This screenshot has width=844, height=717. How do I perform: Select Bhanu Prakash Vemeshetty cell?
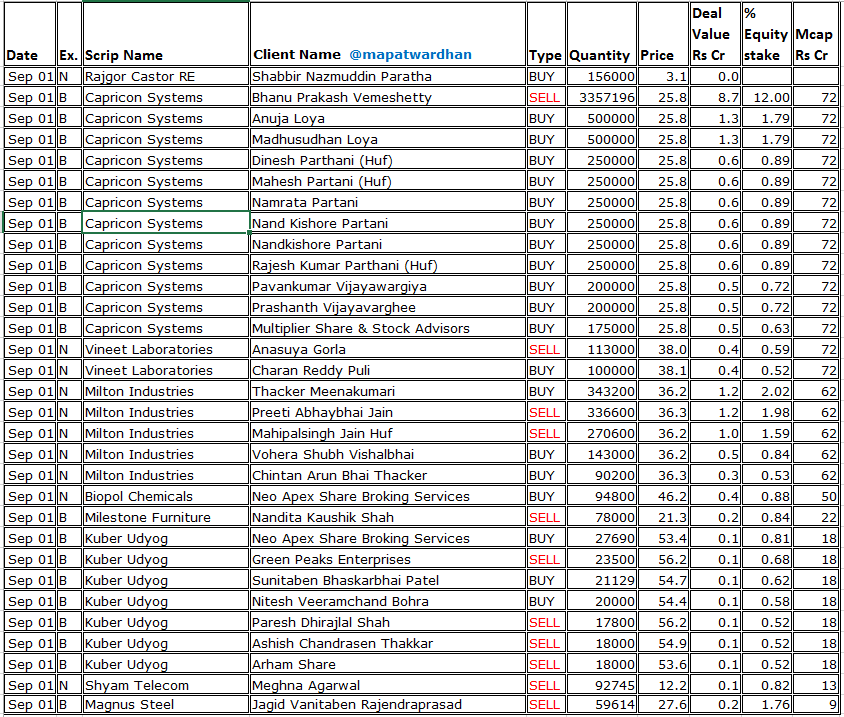point(388,97)
